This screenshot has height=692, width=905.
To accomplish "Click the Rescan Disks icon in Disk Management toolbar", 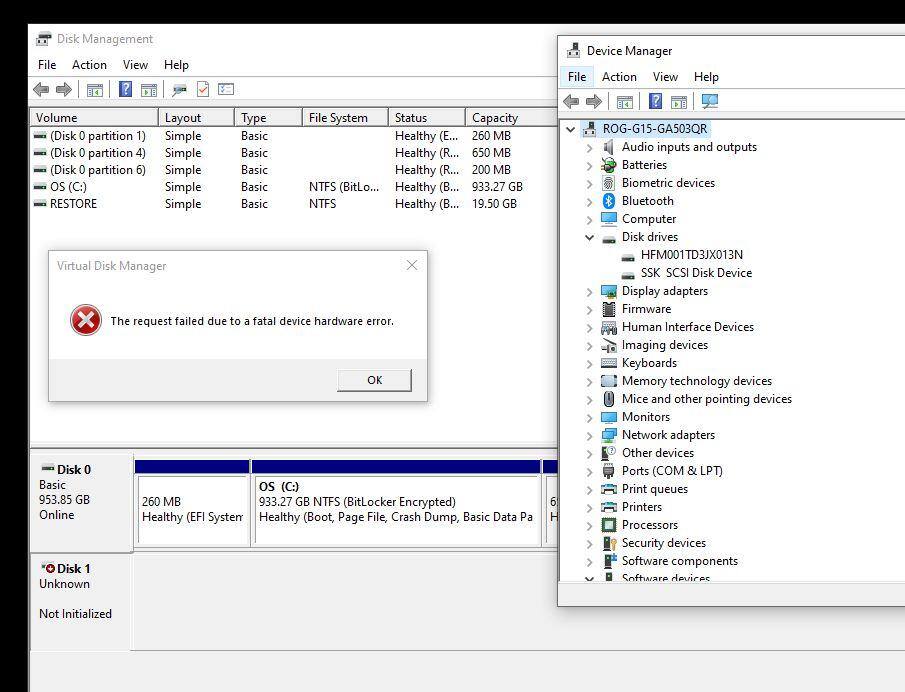I will point(179,89).
